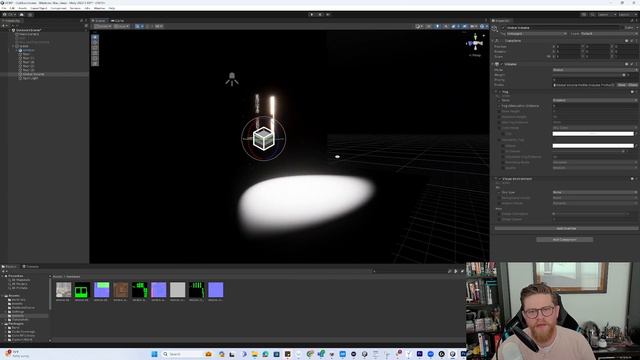Click the Hierarchy add (+) button
Image resolution: width=640 pixels, height=360 pixels.
pos(4,25)
